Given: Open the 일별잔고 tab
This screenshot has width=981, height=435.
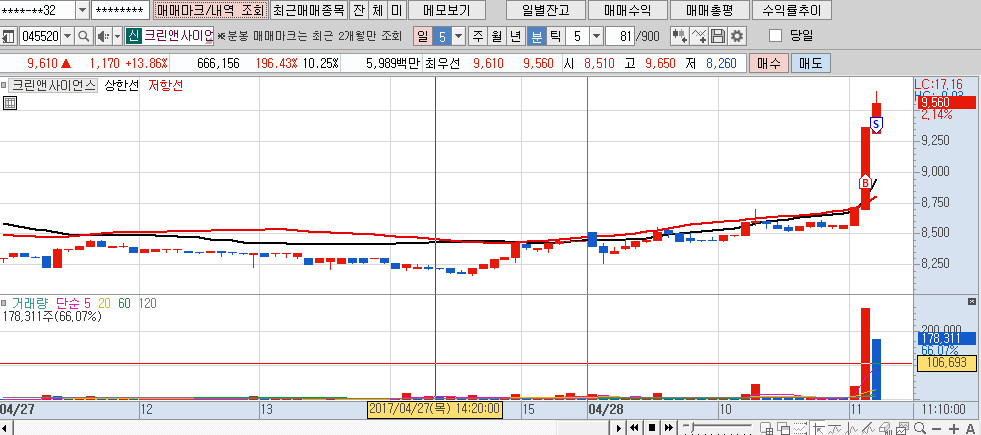Looking at the screenshot, I should point(537,10).
